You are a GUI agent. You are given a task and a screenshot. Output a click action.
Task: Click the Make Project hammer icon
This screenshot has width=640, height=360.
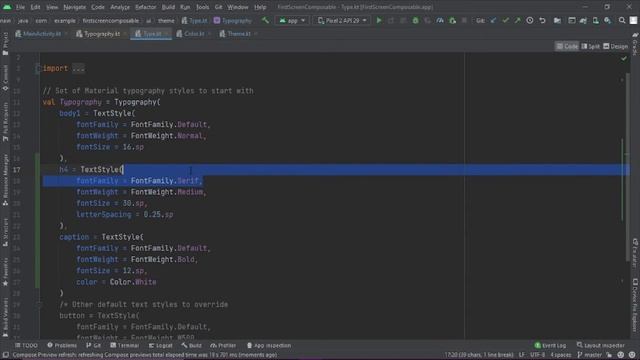click(x=265, y=20)
